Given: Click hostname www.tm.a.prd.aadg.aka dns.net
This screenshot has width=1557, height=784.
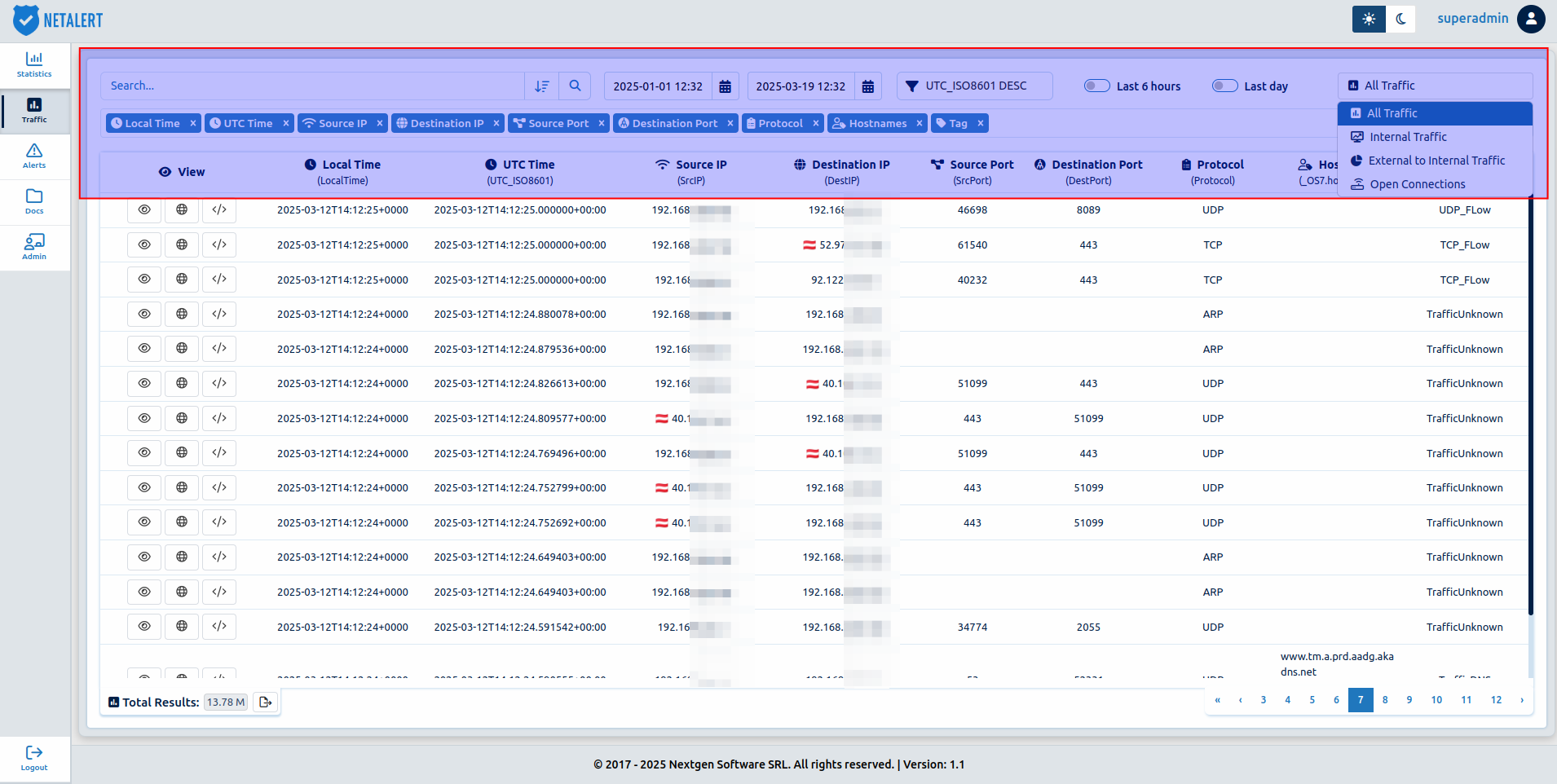Looking at the screenshot, I should [x=1337, y=664].
